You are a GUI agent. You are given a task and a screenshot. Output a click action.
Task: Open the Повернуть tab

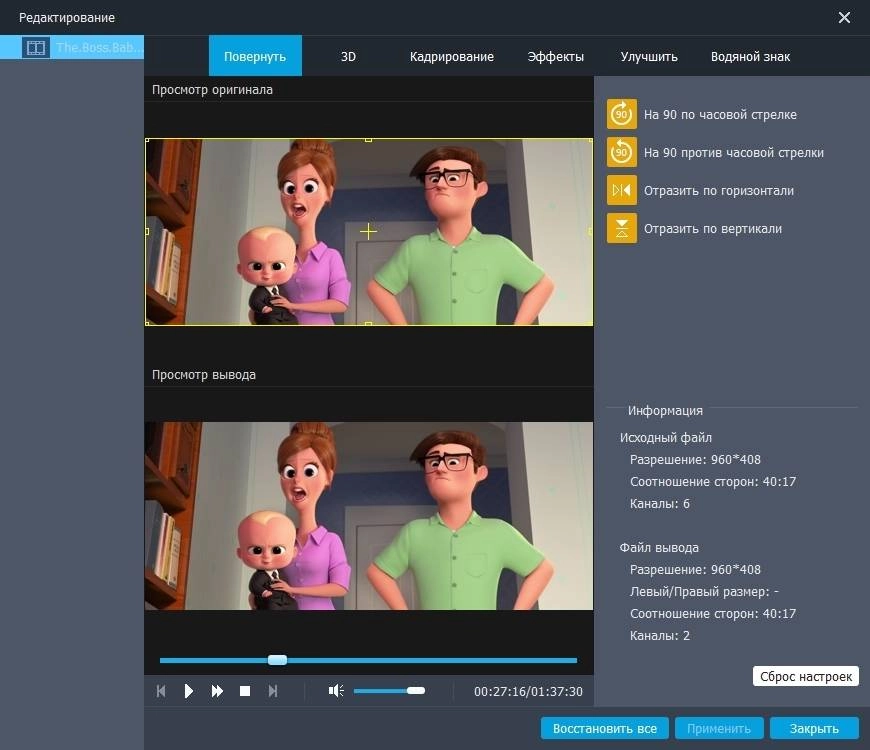coord(255,56)
